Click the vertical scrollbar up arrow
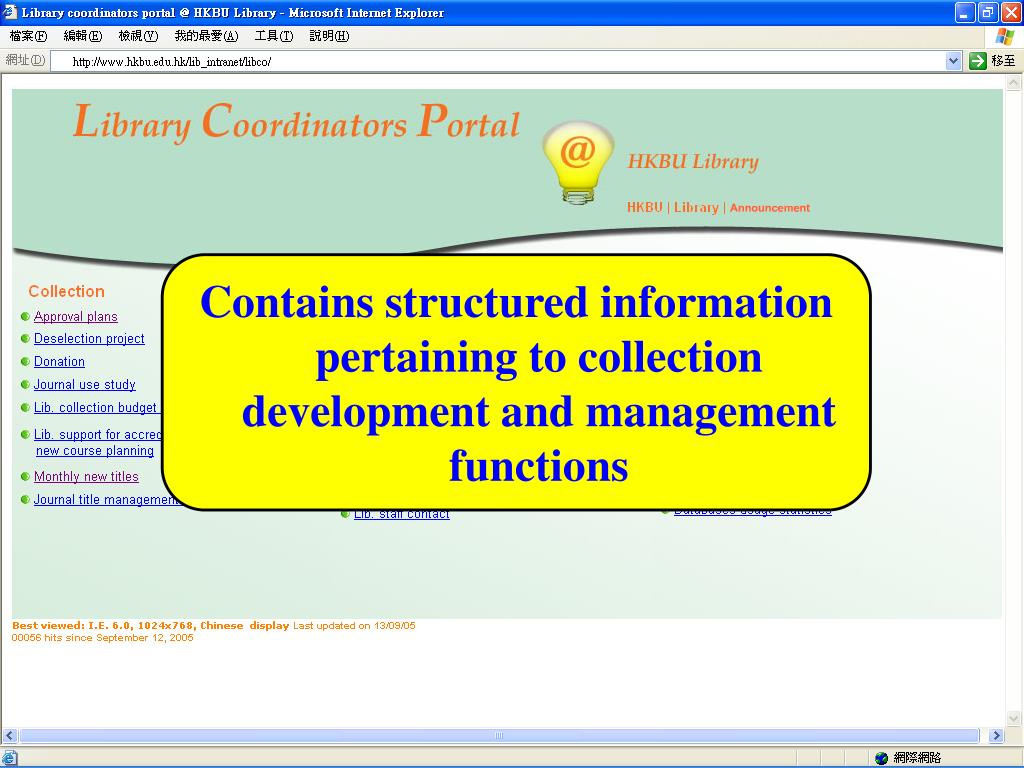The image size is (1024, 768). [1014, 83]
